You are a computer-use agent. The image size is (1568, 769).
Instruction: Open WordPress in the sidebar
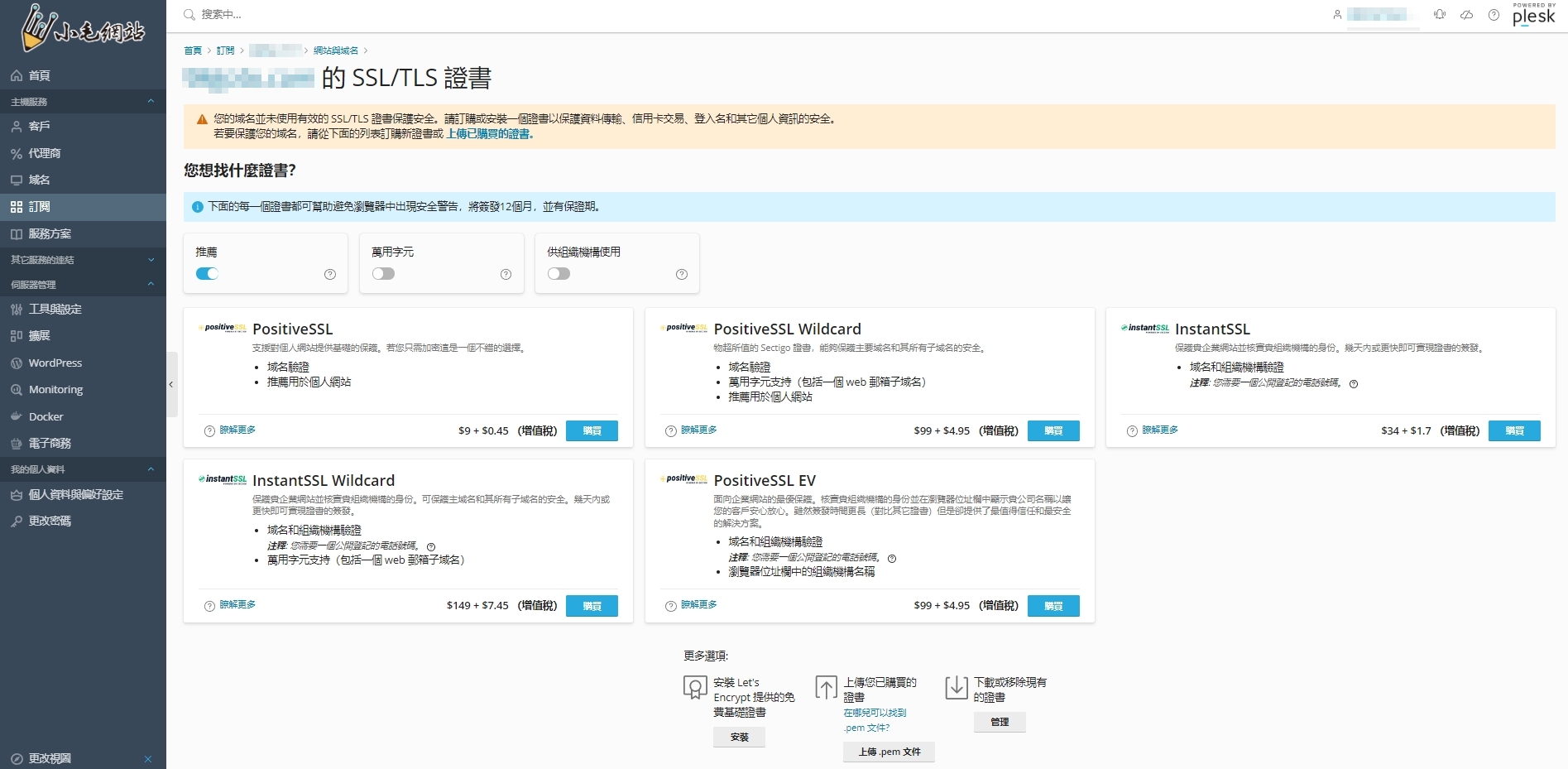point(55,363)
